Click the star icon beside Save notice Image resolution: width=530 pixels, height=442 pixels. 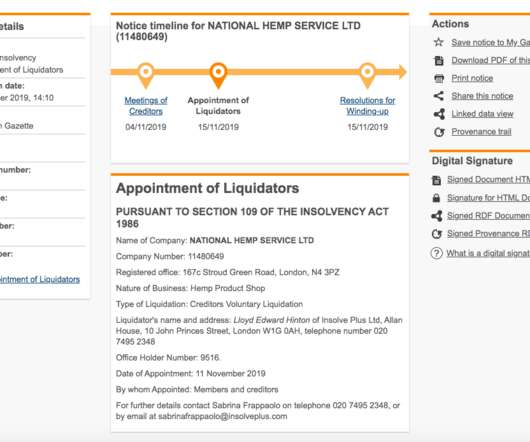(439, 42)
